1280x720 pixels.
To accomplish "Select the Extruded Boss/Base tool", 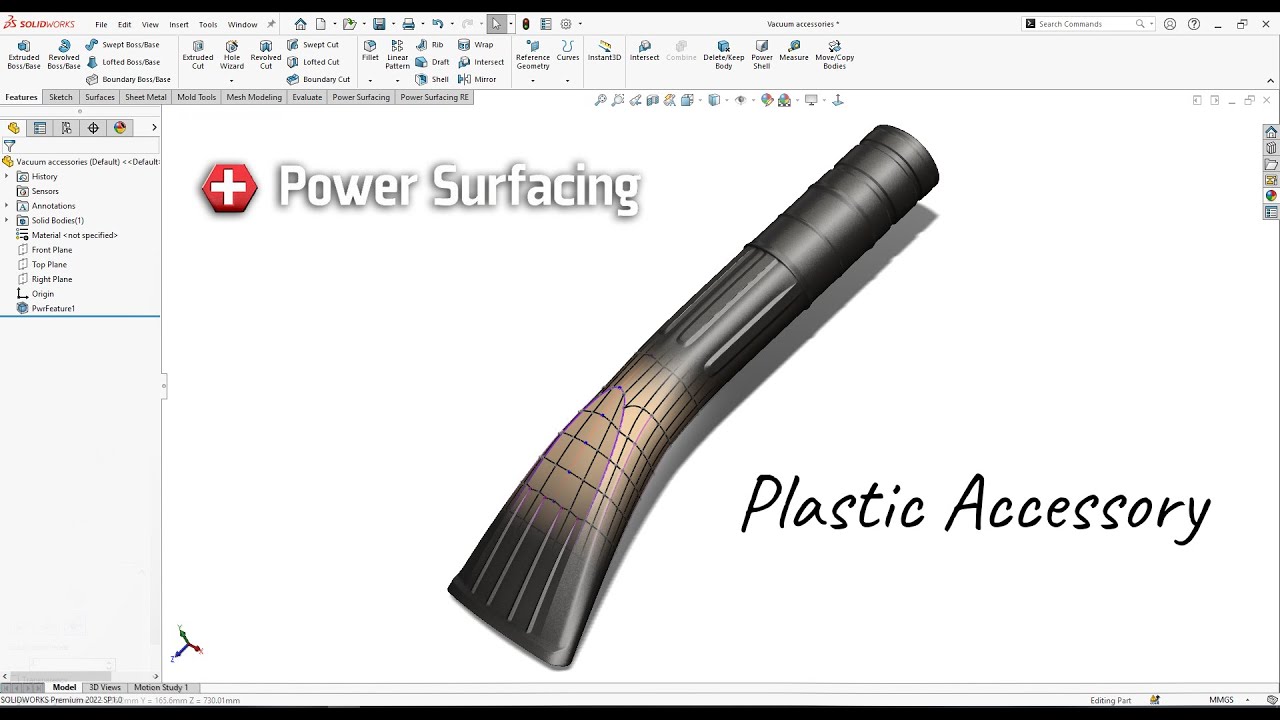I will pyautogui.click(x=24, y=54).
